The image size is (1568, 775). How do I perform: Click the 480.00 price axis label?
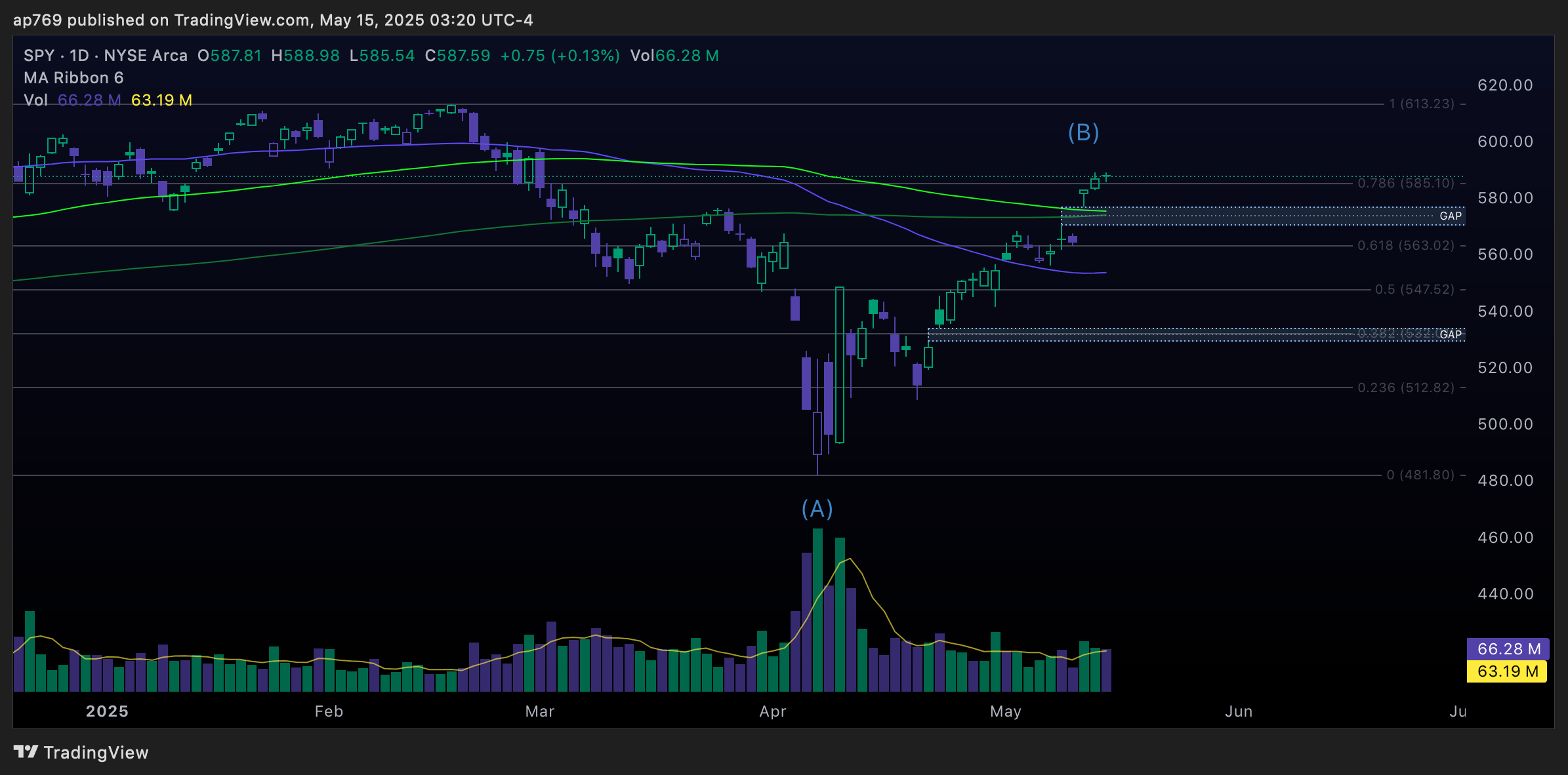point(1505,481)
